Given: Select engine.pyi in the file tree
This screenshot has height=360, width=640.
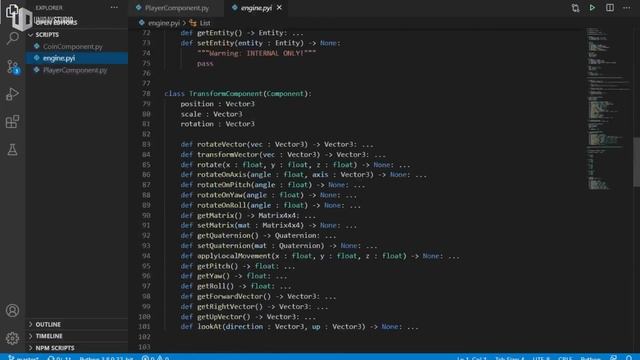Looking at the screenshot, I should 77,58.
